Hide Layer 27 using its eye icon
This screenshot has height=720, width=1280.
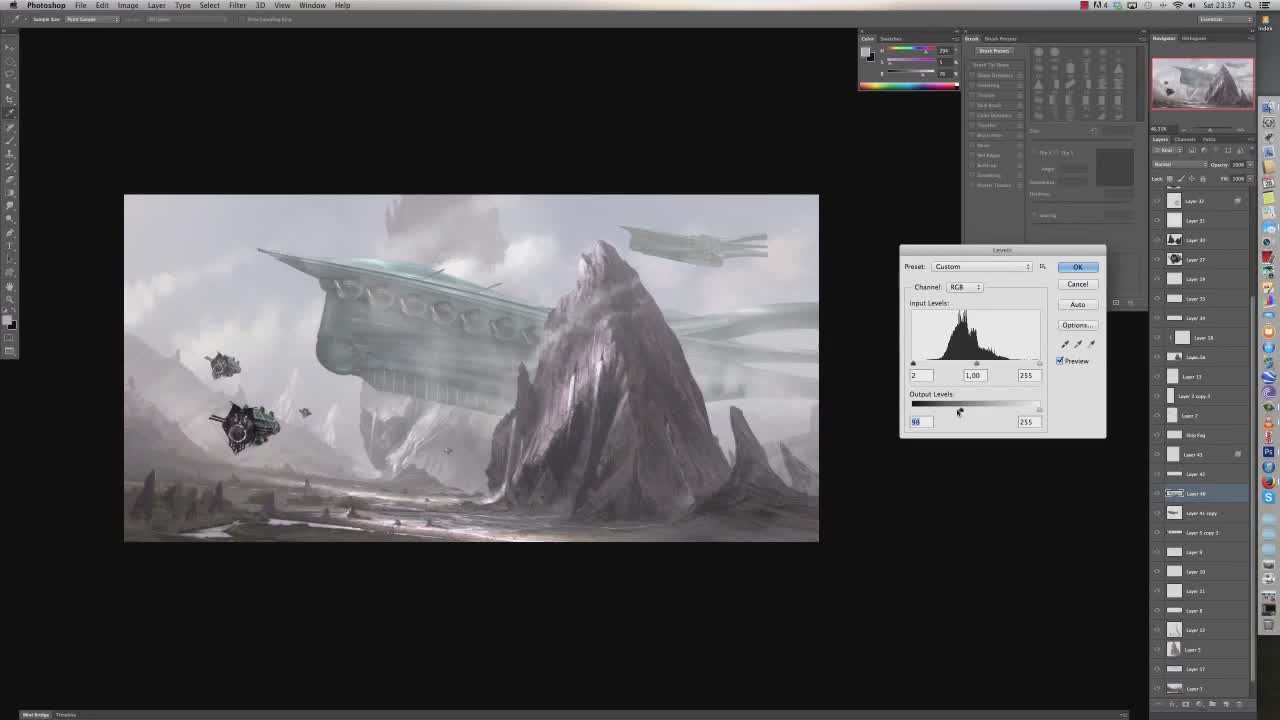click(1157, 260)
